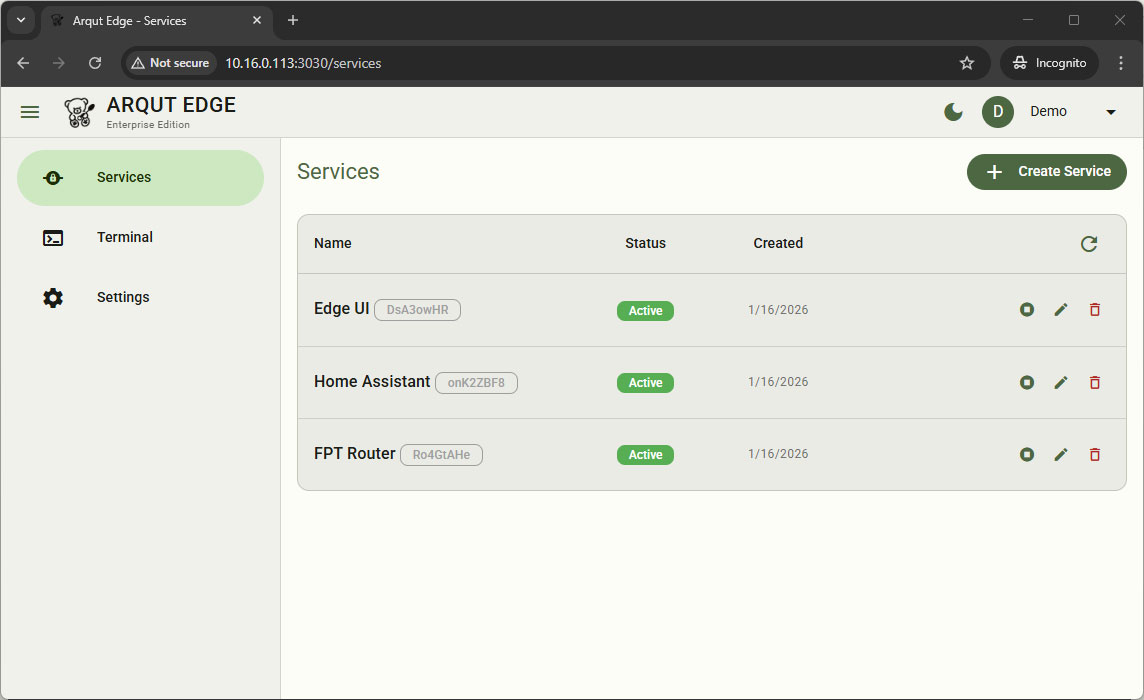Expand the tab search dropdown
This screenshot has height=700, width=1144.
(x=20, y=20)
